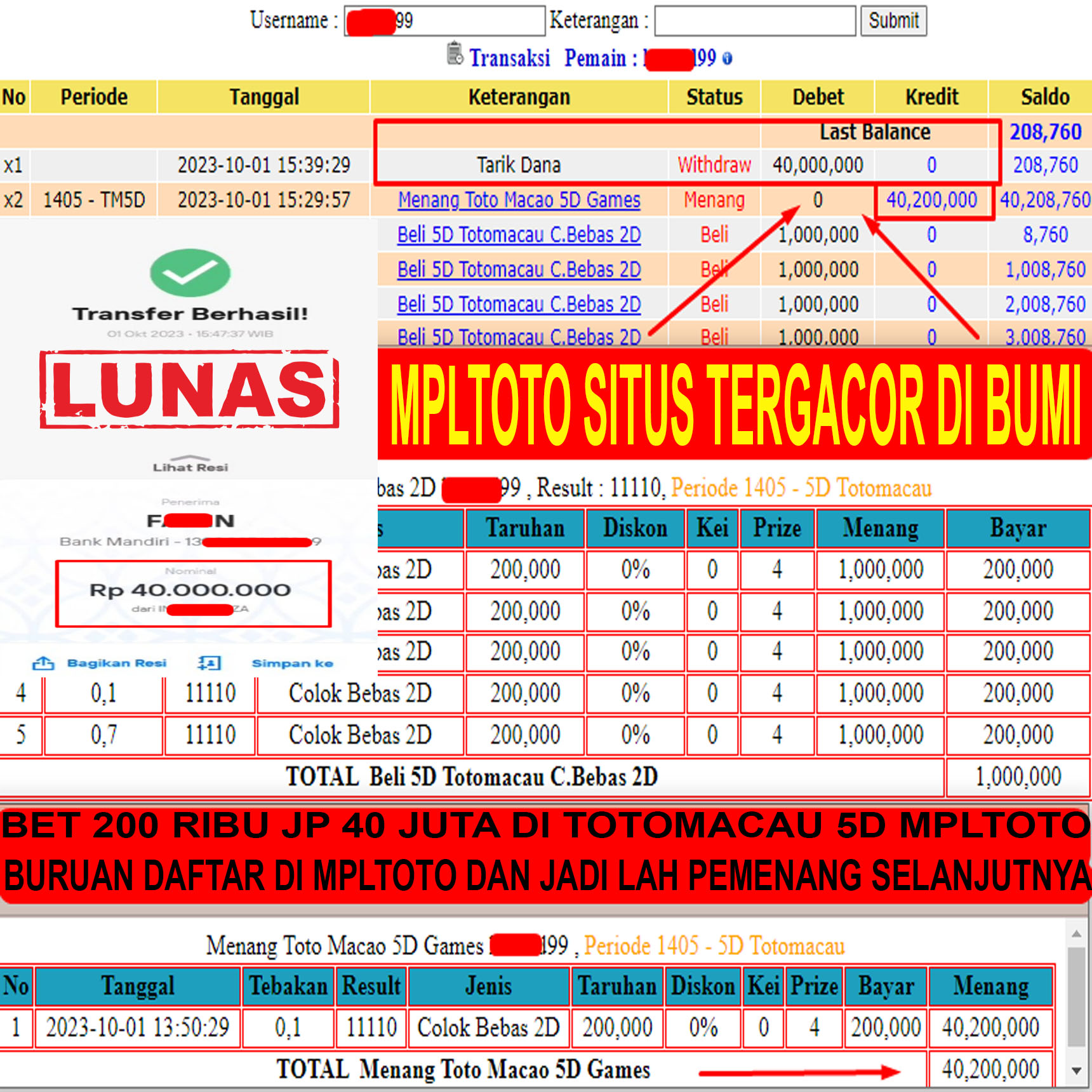Click the clipboard Transaksi history icon
Image resolution: width=1092 pixels, height=1092 pixels.
456,57
